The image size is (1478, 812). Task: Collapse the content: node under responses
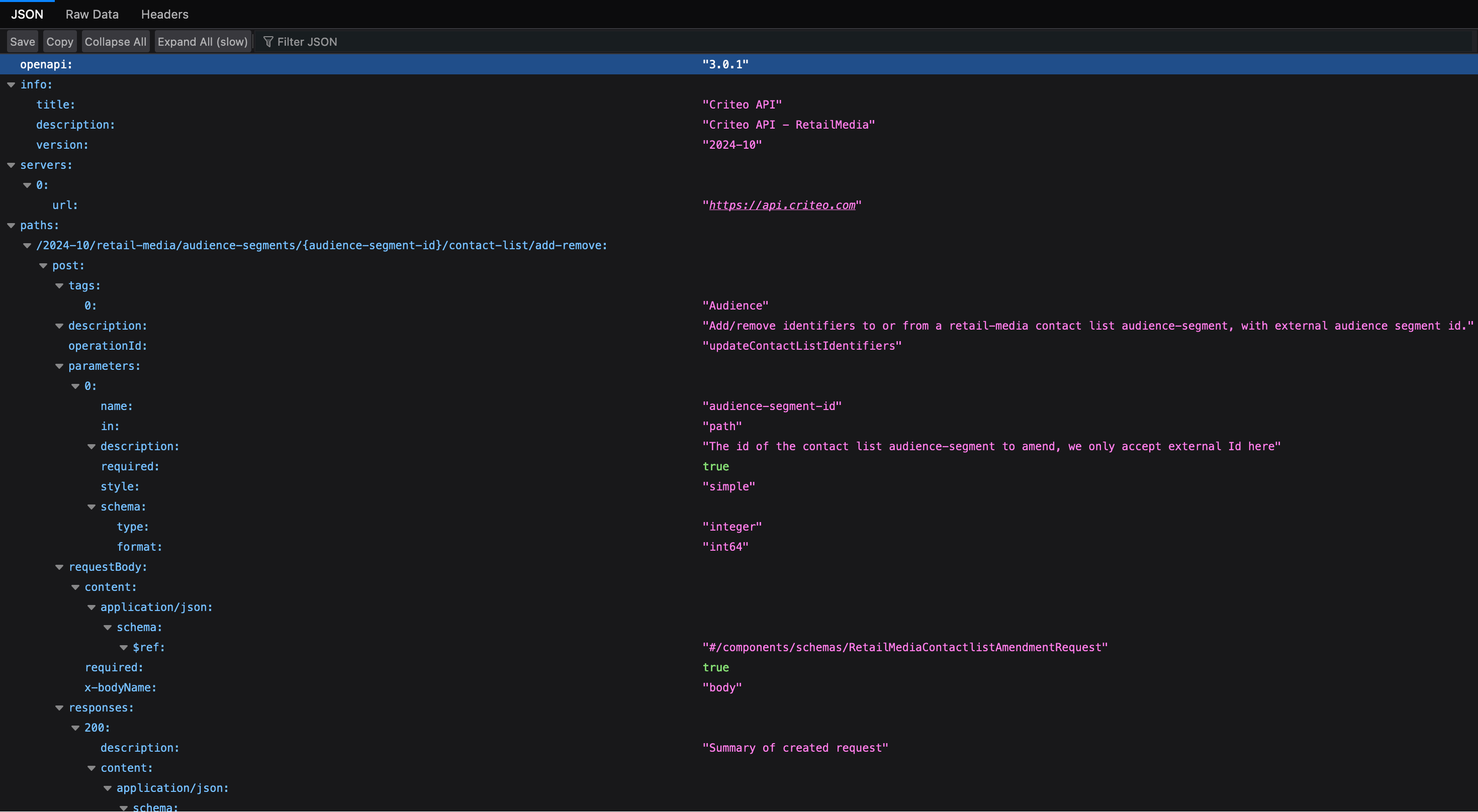coord(91,768)
